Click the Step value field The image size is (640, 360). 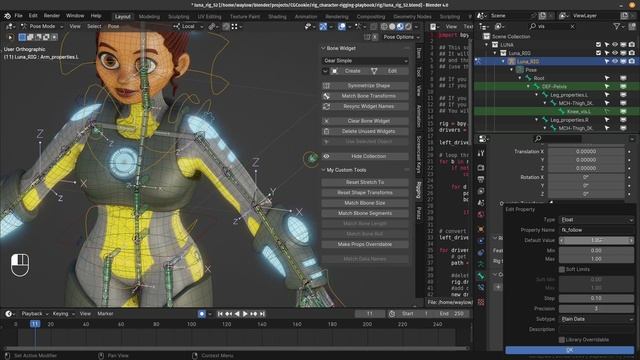[x=596, y=298]
